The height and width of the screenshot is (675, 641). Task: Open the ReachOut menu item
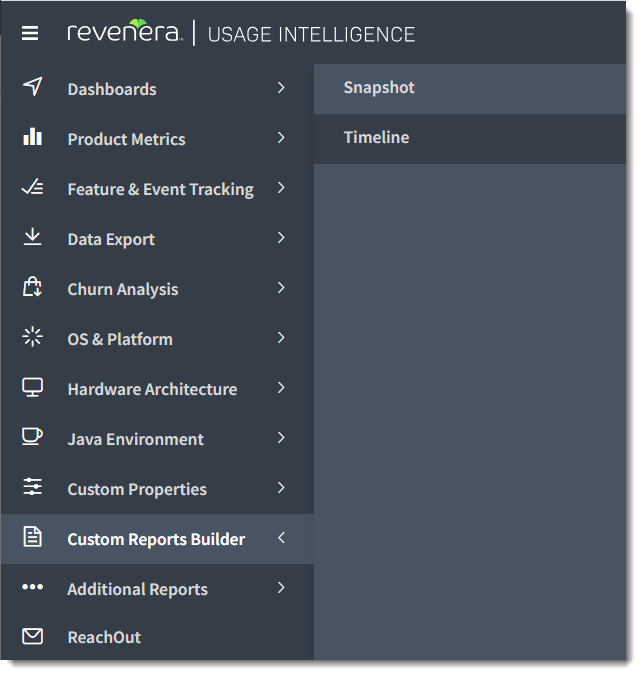click(x=157, y=637)
